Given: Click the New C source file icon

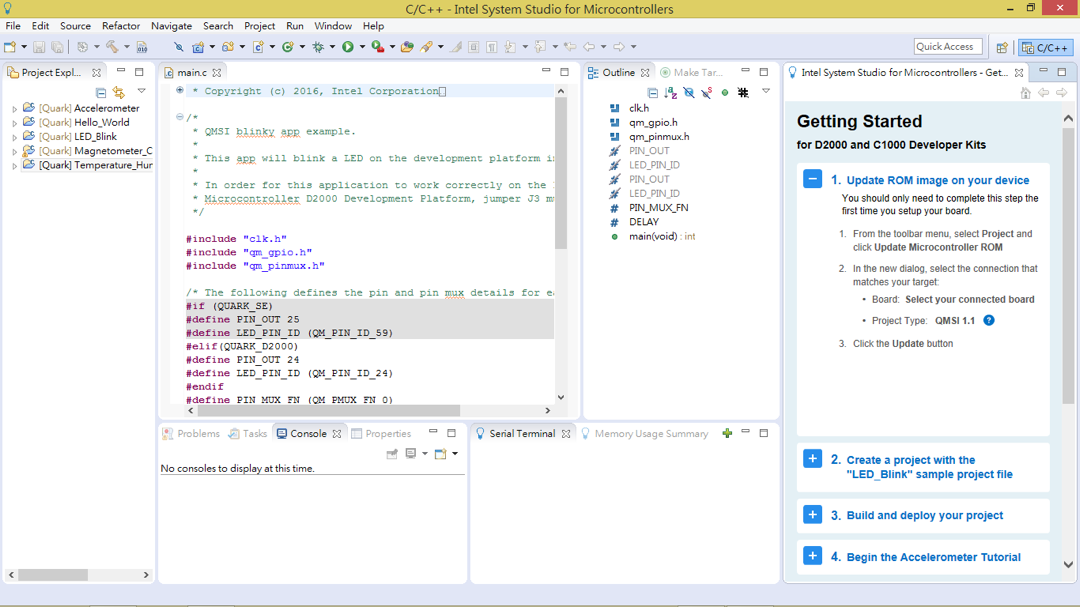Looking at the screenshot, I should 258,47.
